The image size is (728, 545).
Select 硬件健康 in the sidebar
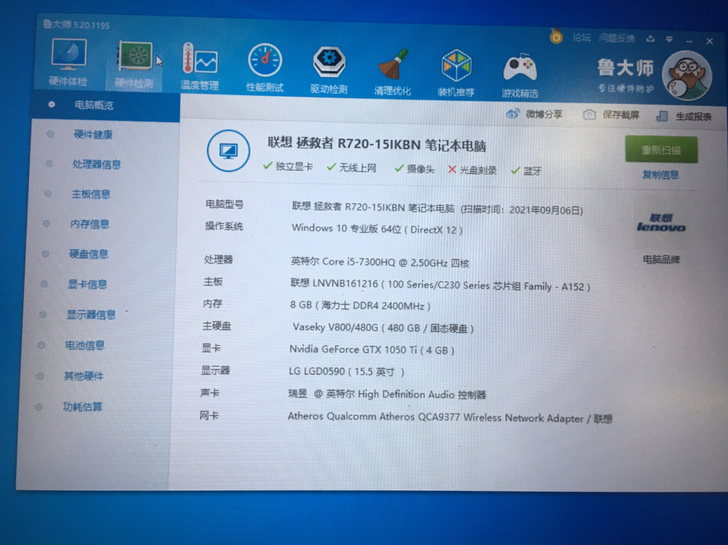point(93,135)
